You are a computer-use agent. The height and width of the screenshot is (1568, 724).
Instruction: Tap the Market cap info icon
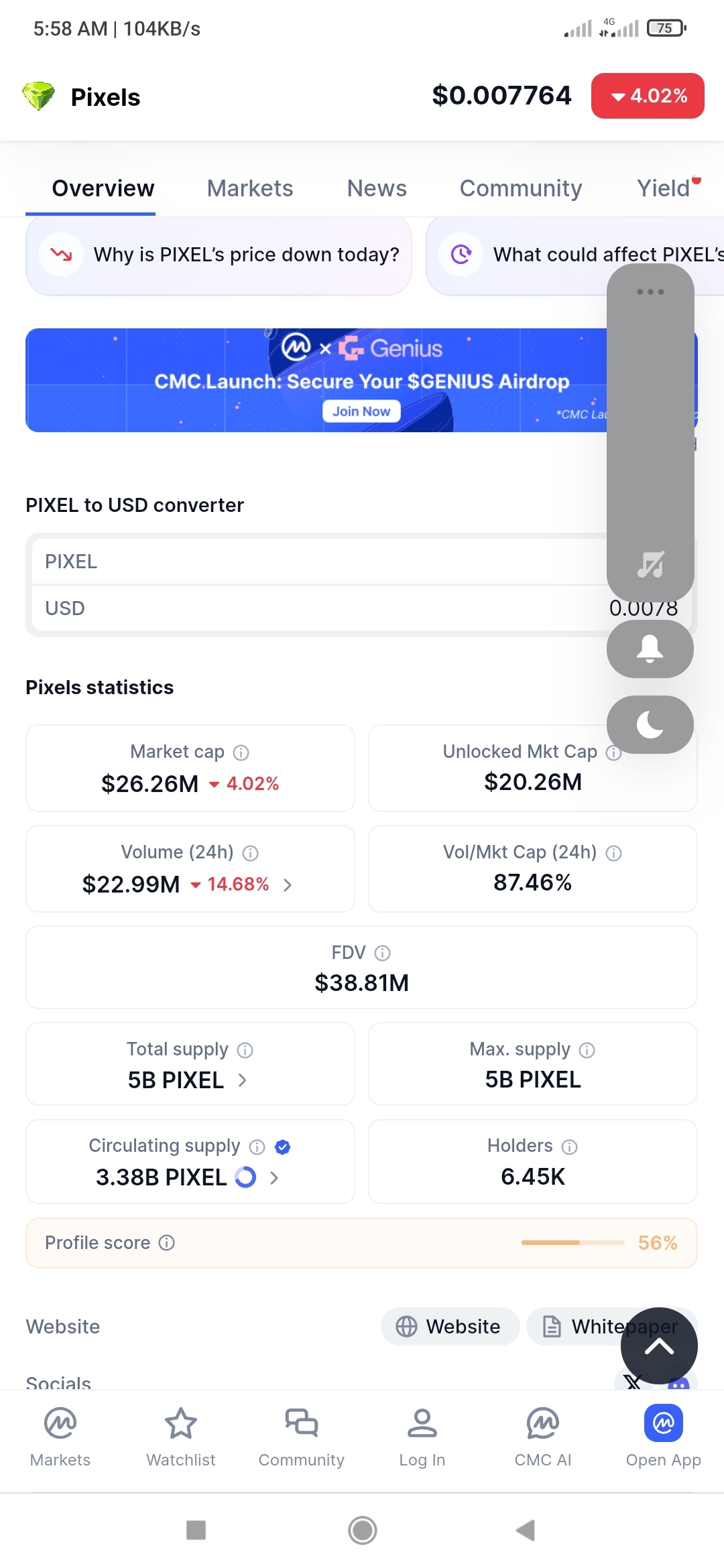pyautogui.click(x=241, y=753)
